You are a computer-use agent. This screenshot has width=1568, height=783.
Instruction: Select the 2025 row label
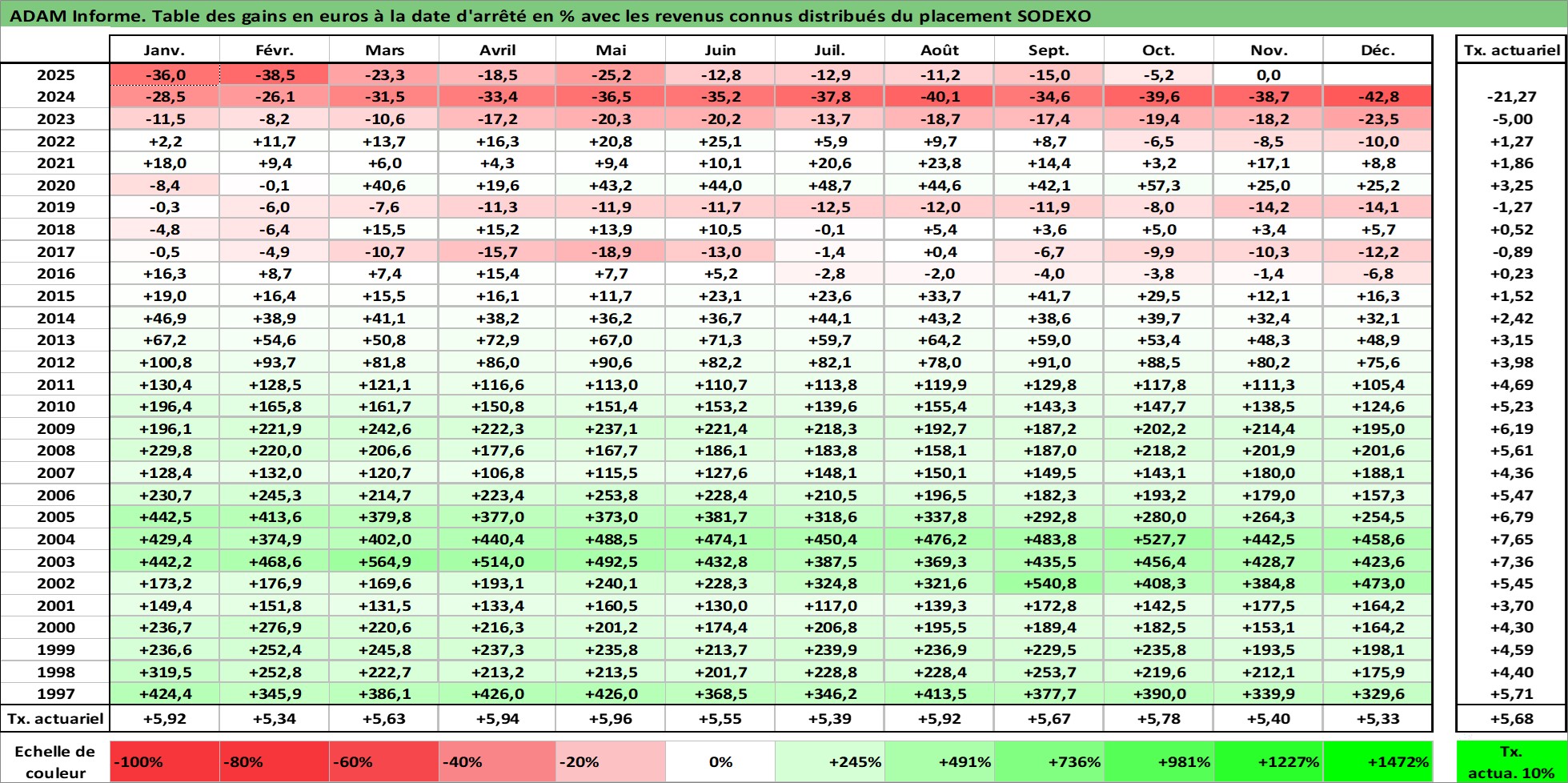(x=55, y=74)
